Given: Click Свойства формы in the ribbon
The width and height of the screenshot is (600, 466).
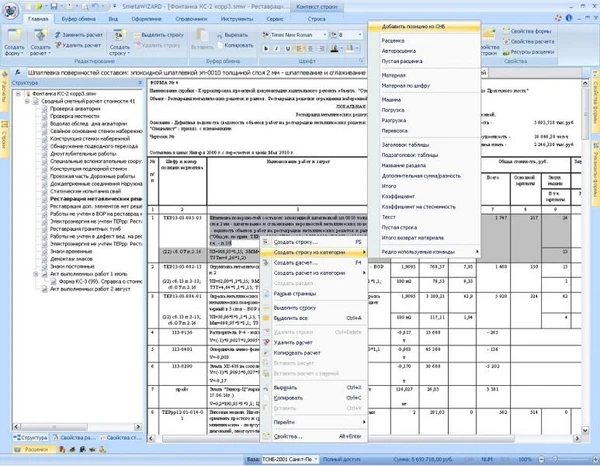Looking at the screenshot, I should coord(527,31).
